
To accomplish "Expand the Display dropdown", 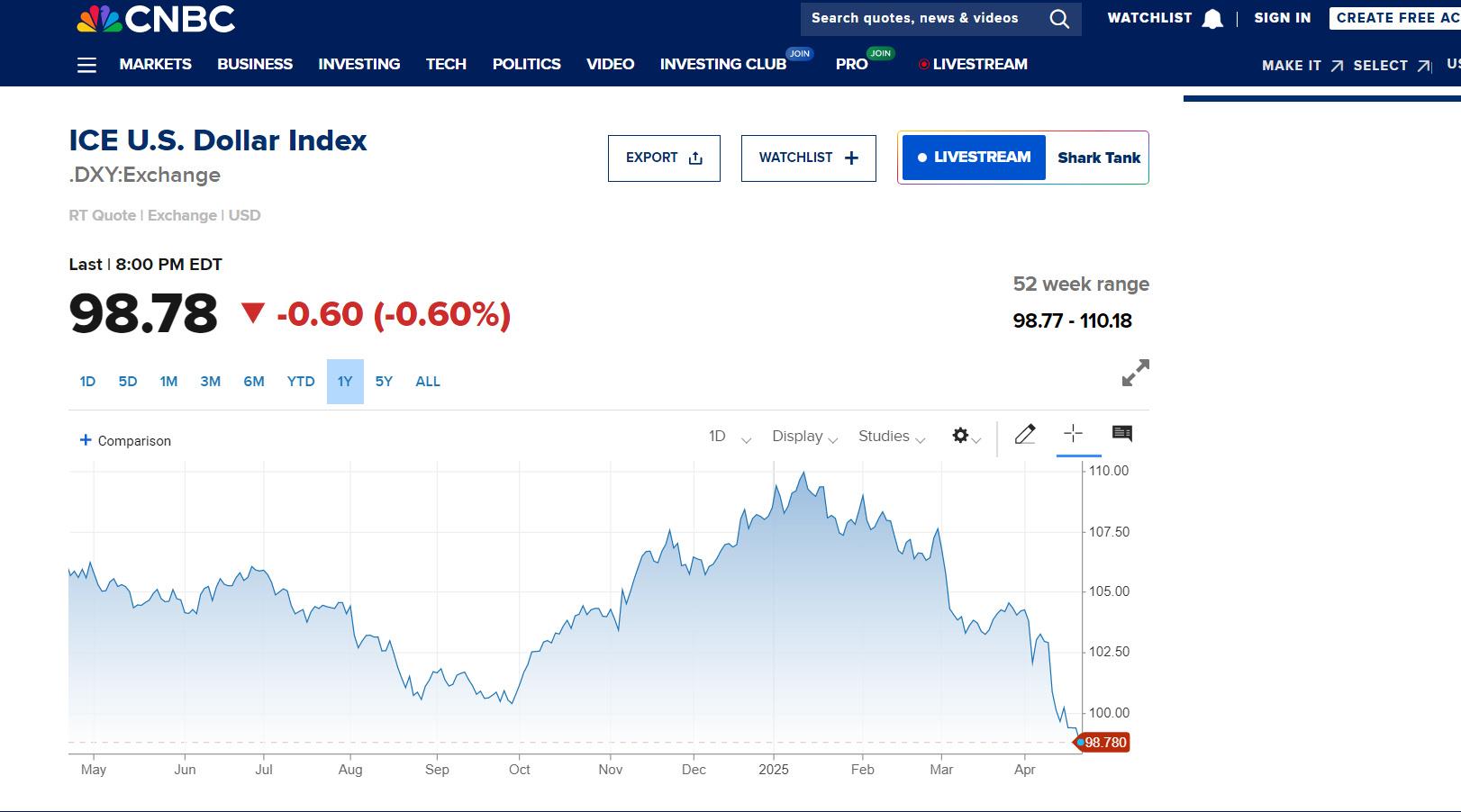I will 804,437.
